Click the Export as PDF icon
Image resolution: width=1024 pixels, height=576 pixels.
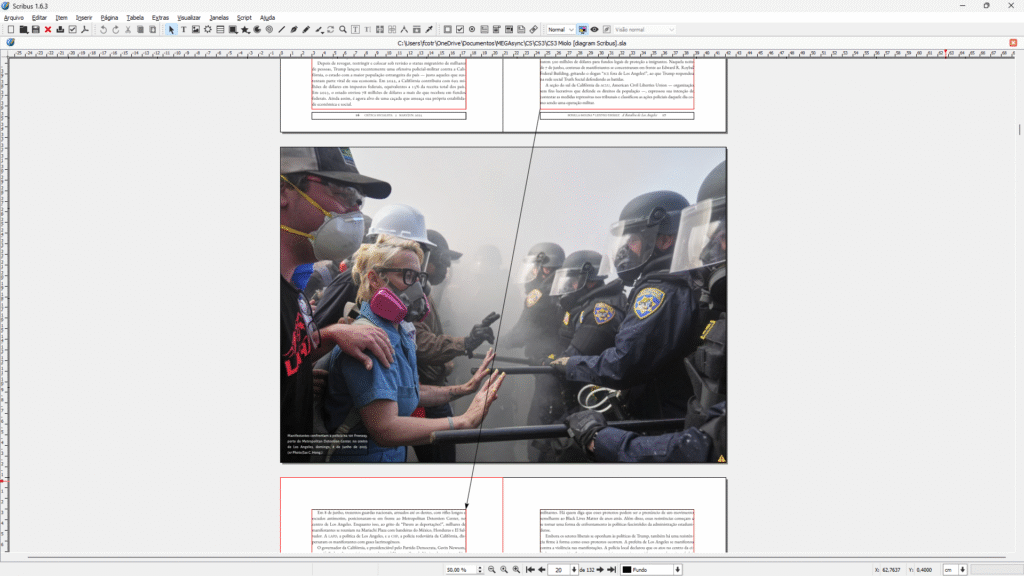tap(85, 30)
